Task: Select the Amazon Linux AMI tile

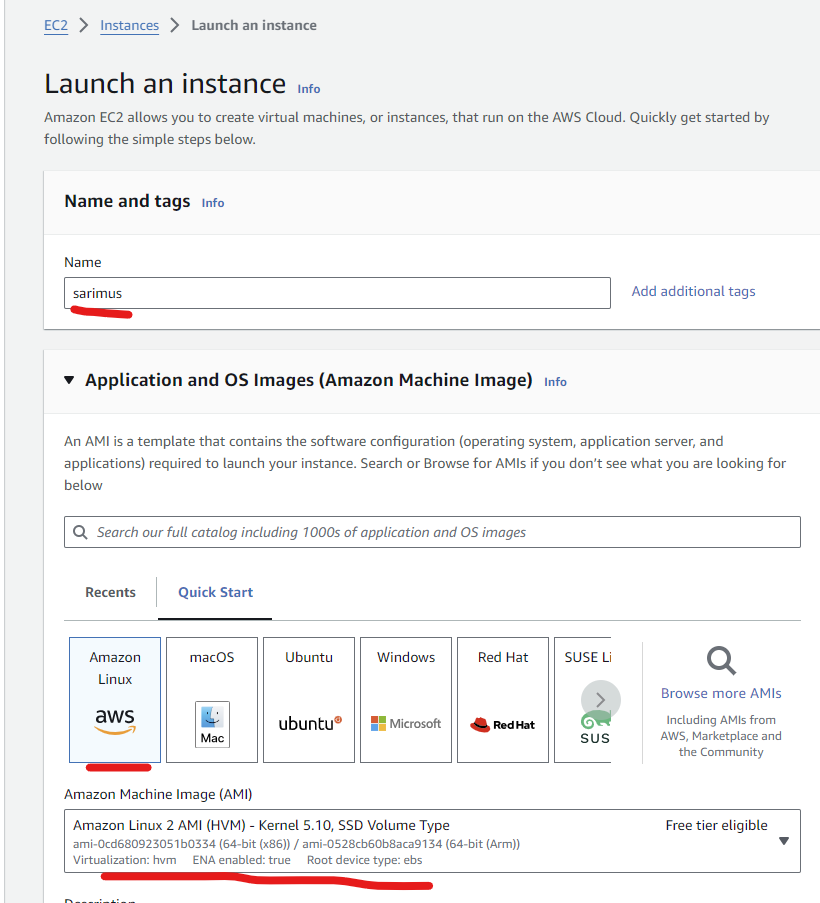Action: click(115, 700)
